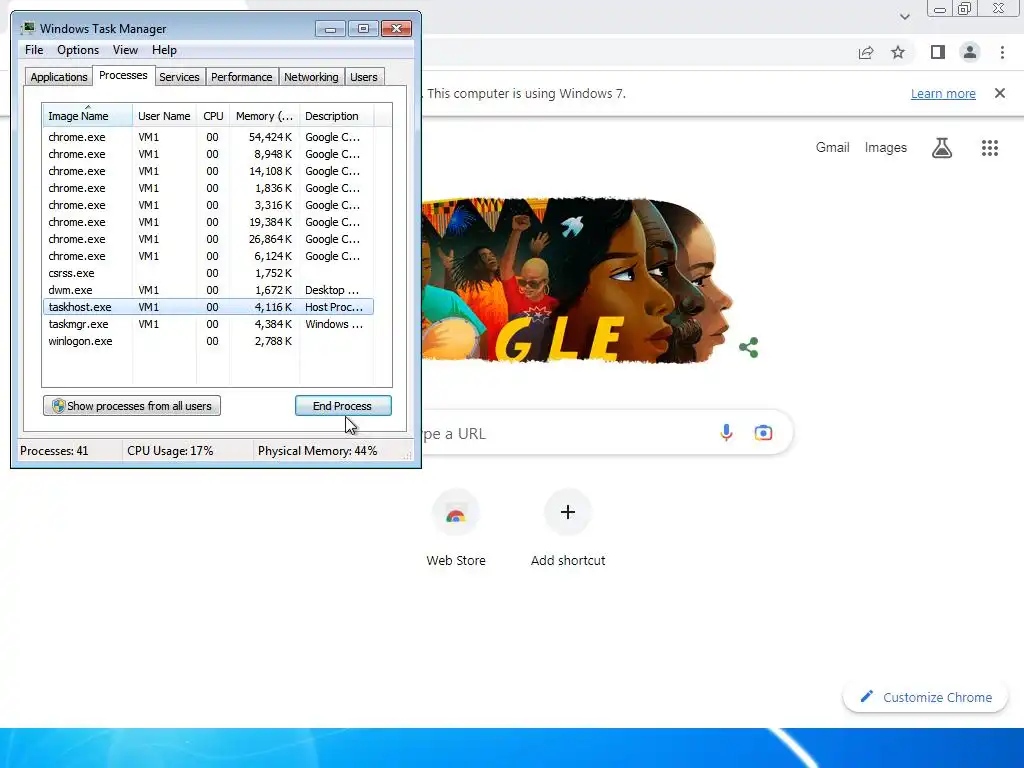Follow the Learn more link
Image resolution: width=1024 pixels, height=768 pixels.
(x=943, y=93)
